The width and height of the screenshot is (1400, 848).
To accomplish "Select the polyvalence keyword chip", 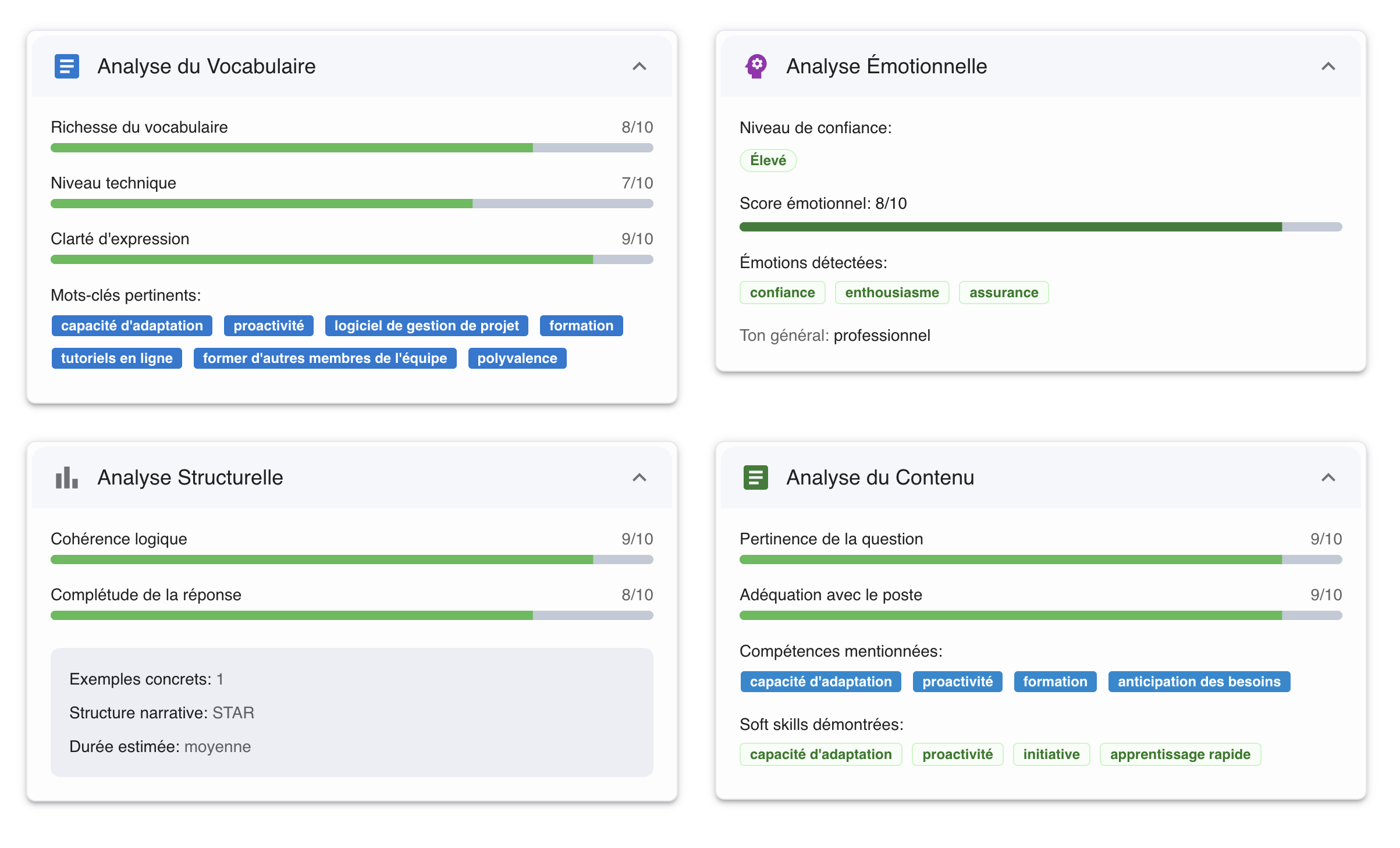I will (517, 358).
